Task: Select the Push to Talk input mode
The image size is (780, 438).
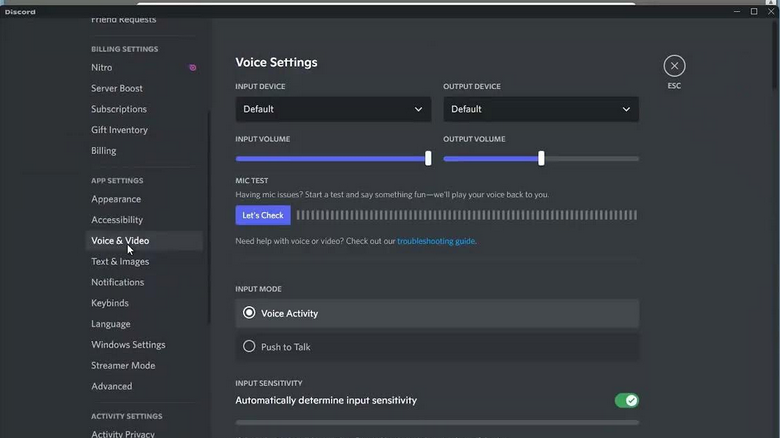Action: tap(437, 347)
